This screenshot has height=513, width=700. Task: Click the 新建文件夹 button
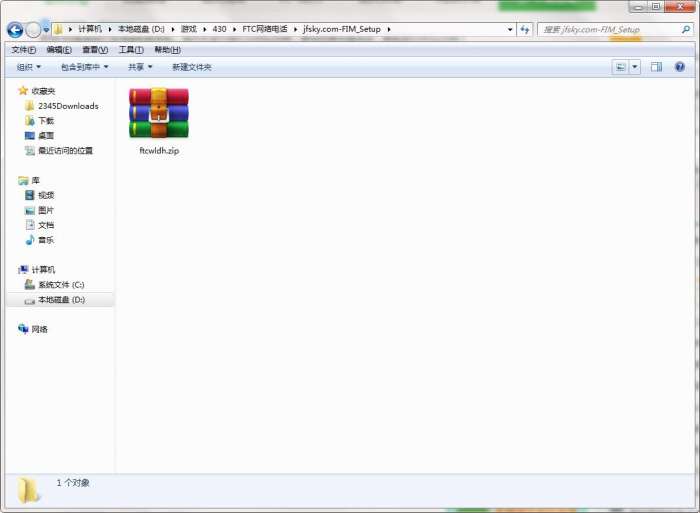(192, 67)
